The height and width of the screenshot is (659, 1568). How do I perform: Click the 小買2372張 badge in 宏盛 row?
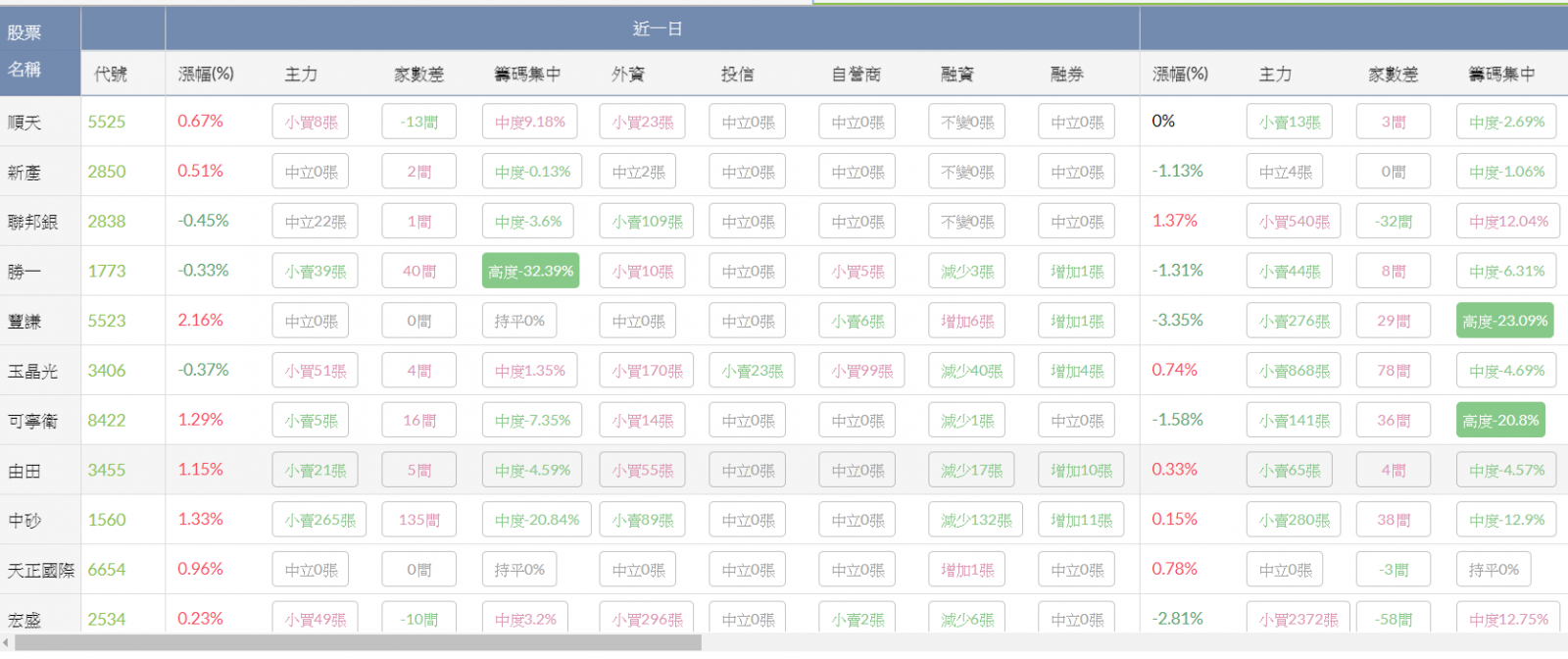coord(1298,620)
